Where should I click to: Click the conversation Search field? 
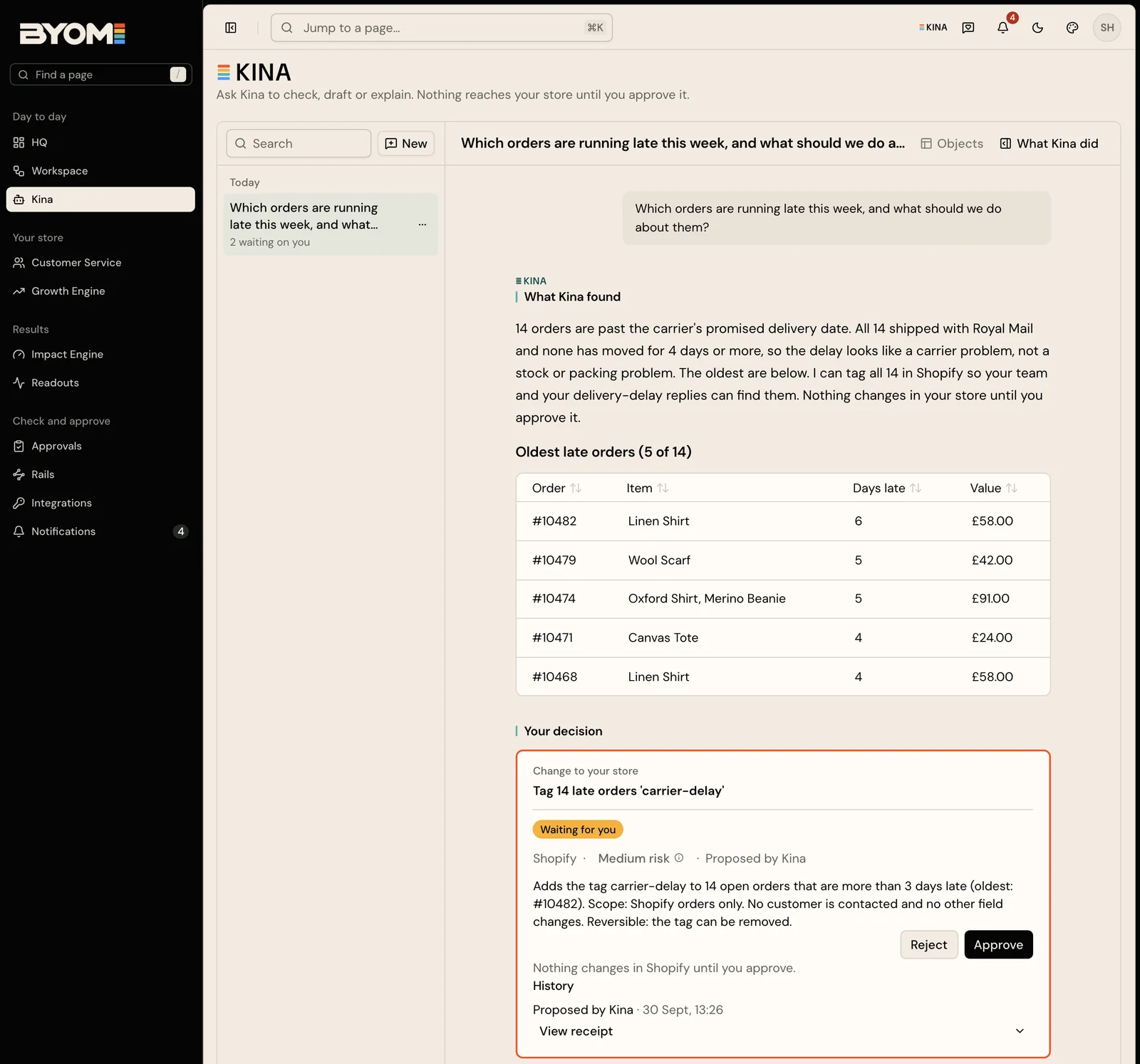tap(299, 143)
